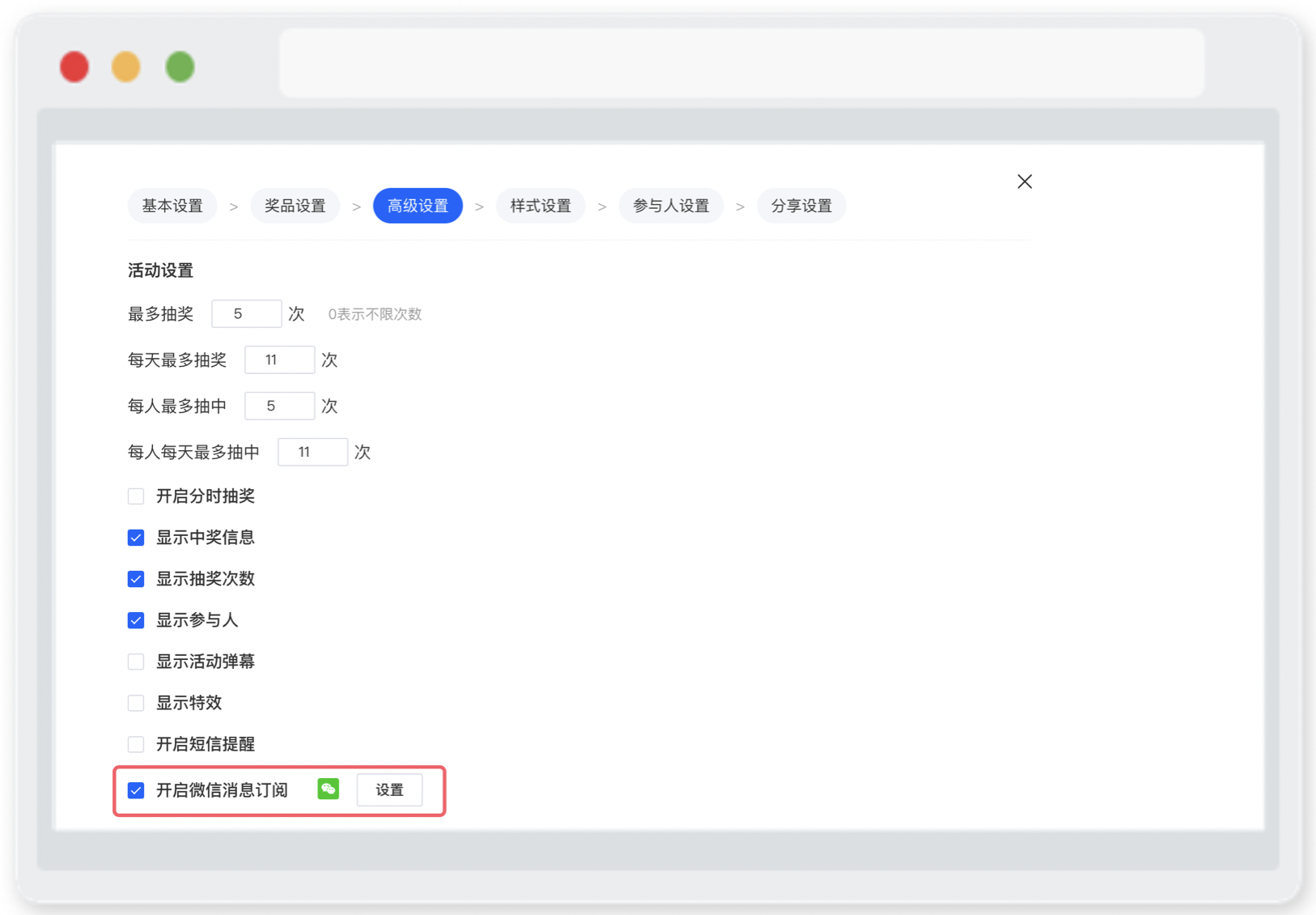1316x915 pixels.
Task: Close the settings dialog with X
Action: click(1025, 181)
